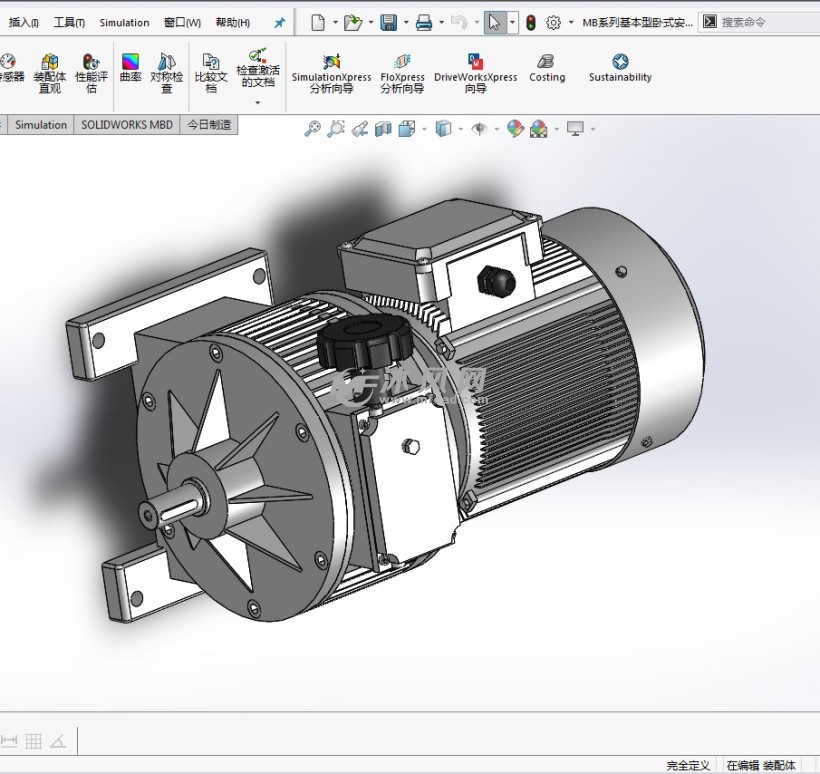The image size is (820, 774).
Task: Toggle the 曲率 curvature display
Action: point(130,68)
